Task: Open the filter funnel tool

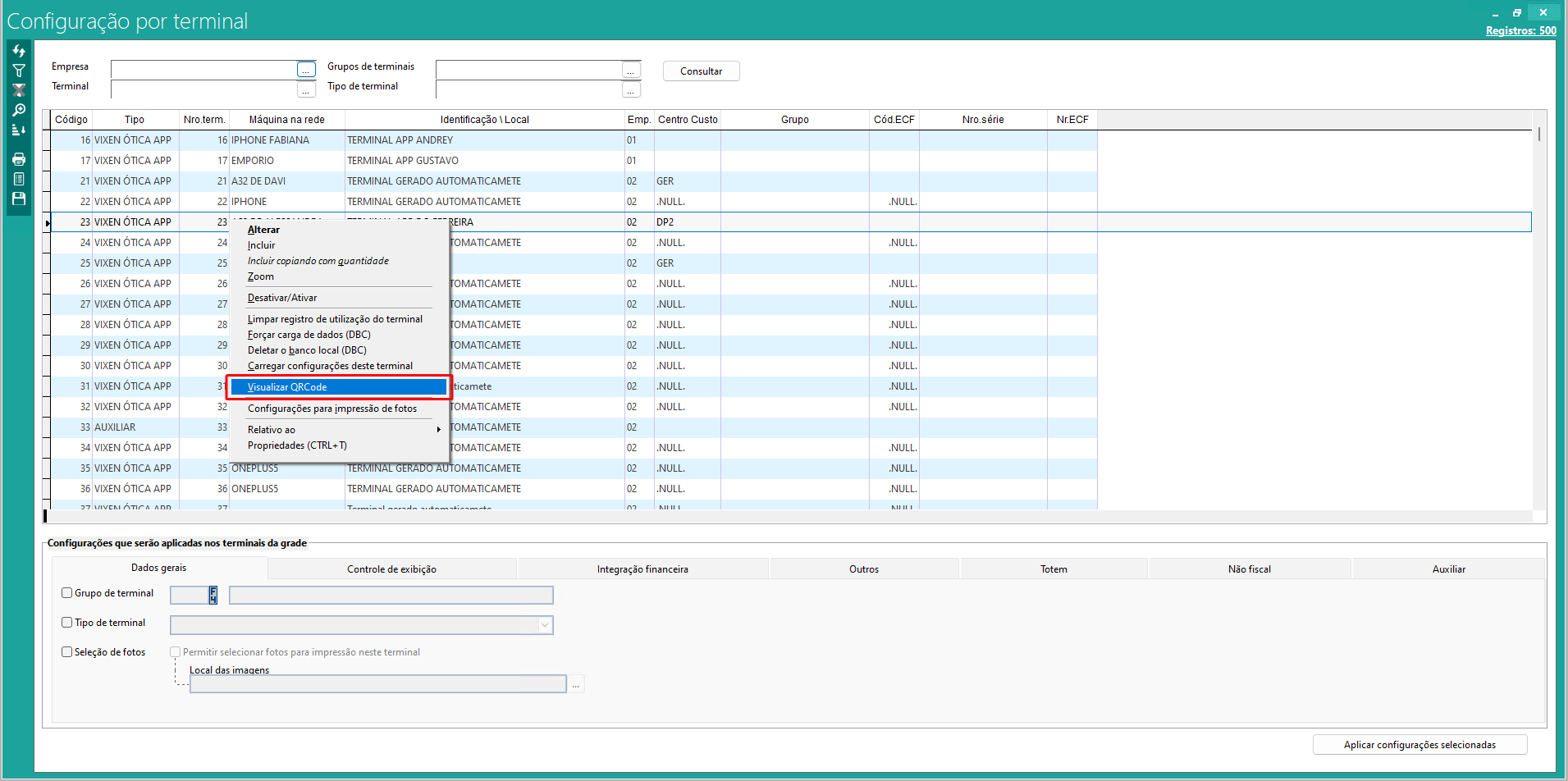Action: point(19,71)
